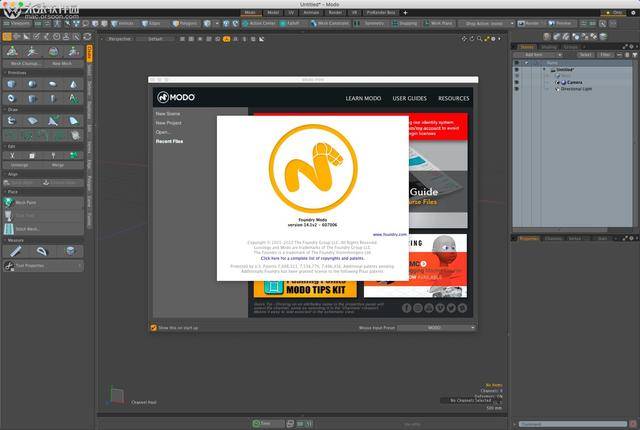Viewport: 640px width, 430px height.
Task: Open USER GUIDES in the Modo start page
Action: [409, 98]
